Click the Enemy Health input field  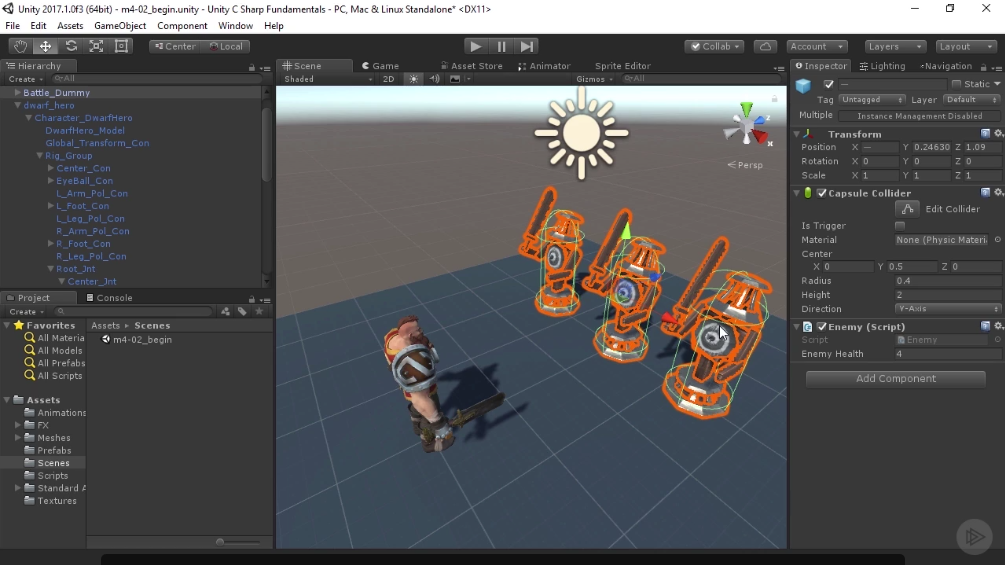pos(947,354)
